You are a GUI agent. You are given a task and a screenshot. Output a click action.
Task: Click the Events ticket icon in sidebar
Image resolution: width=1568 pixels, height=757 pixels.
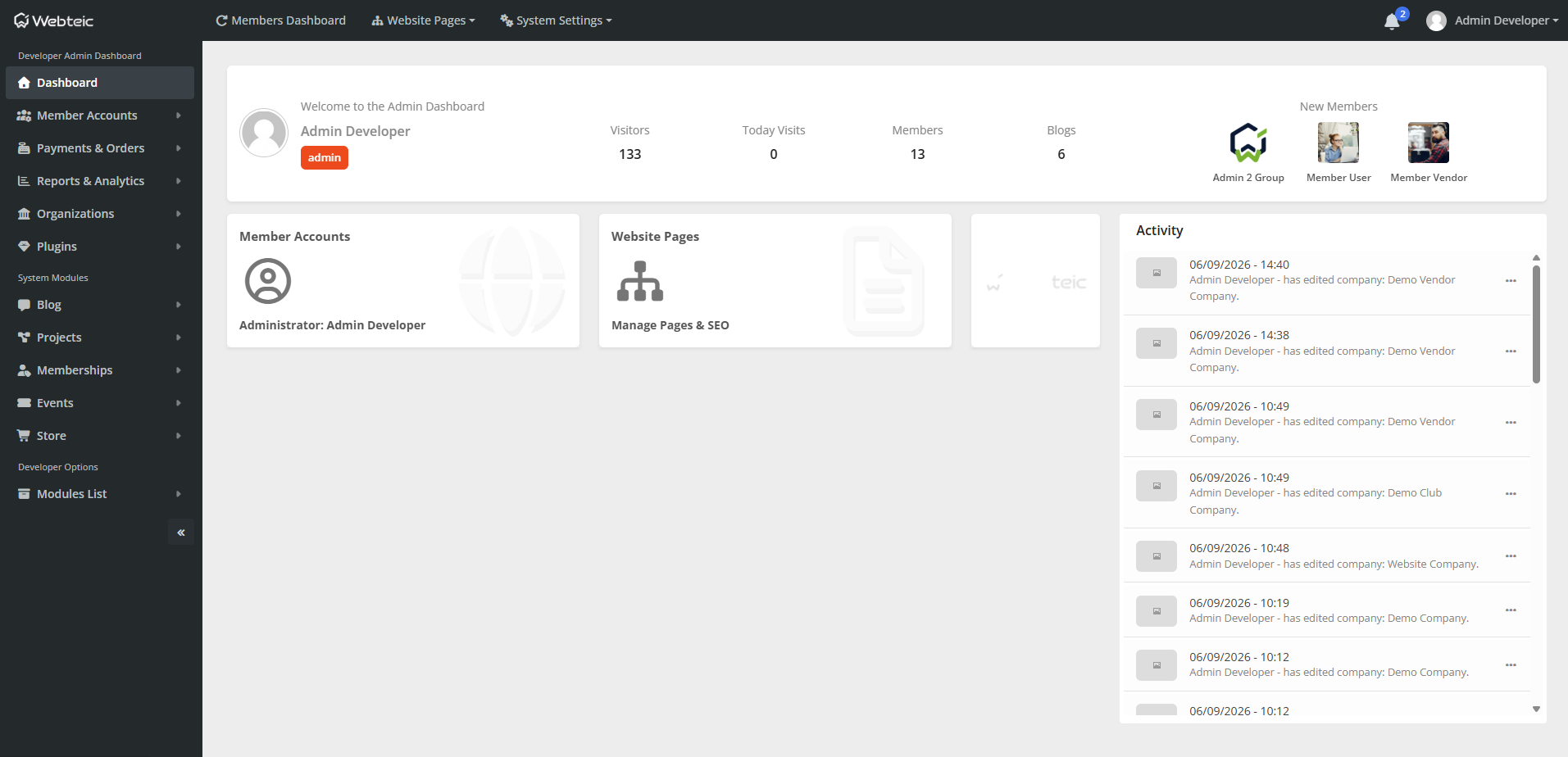tap(24, 403)
